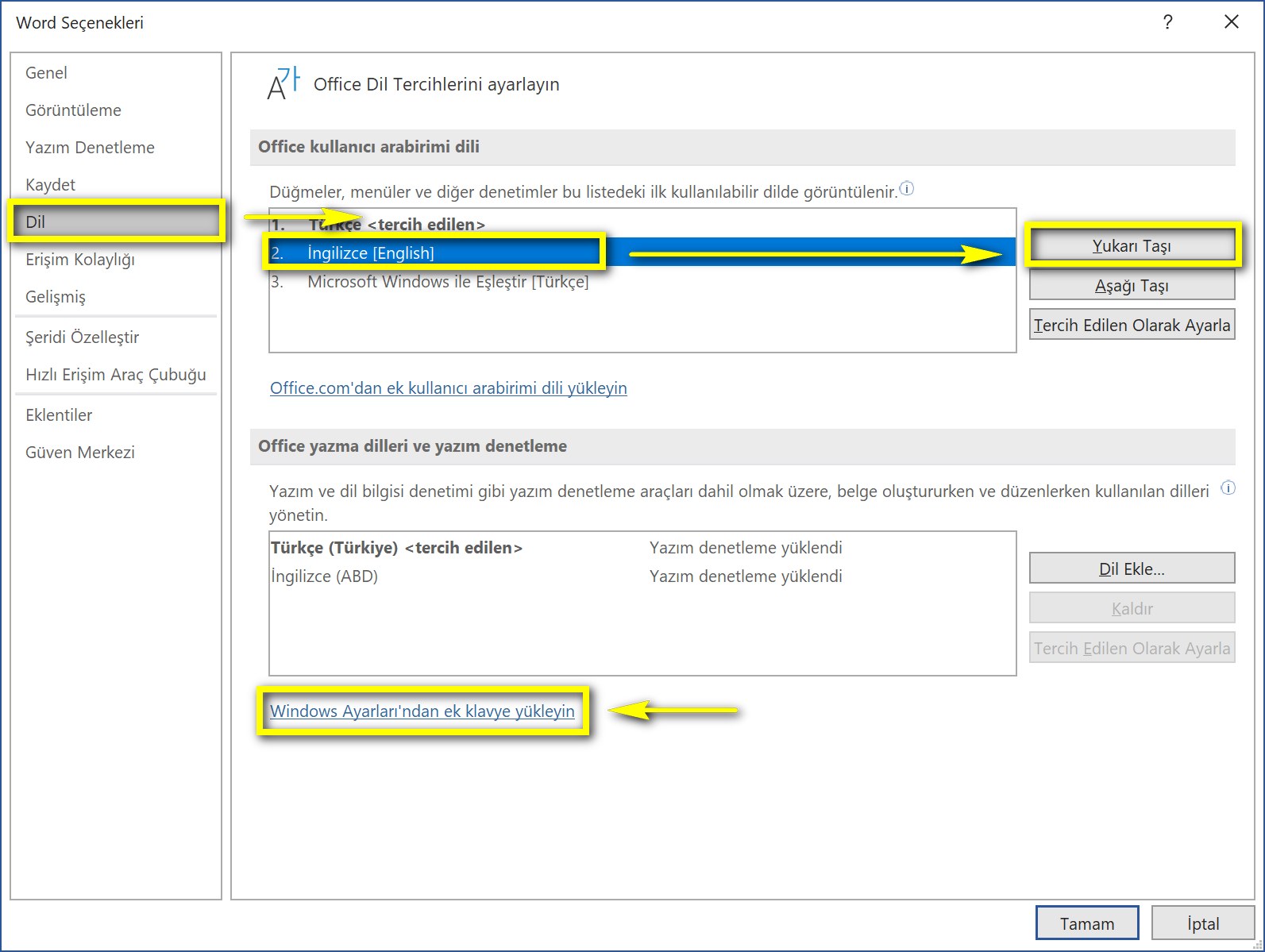Screen dimensions: 1265x952
Task: Click the Aşağı Taşı button
Action: tap(1132, 286)
